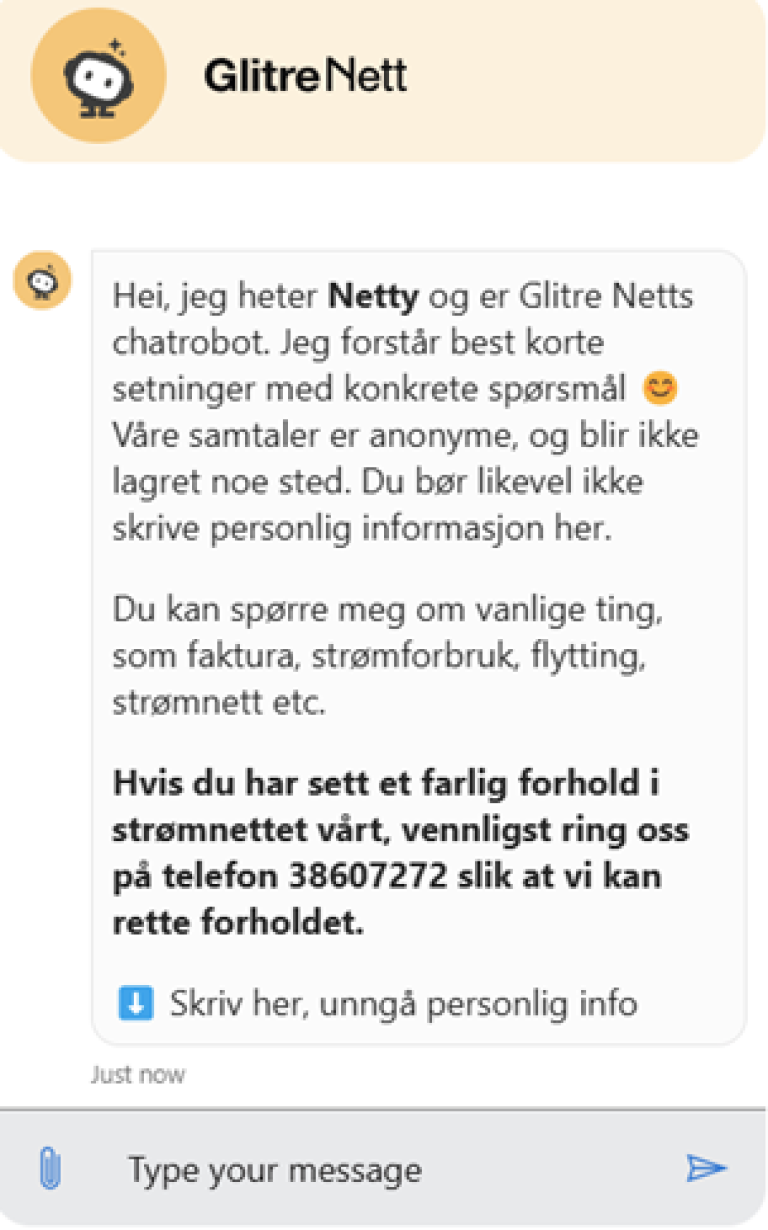The height and width of the screenshot is (1230, 768).
Task: Click the paperclip attachment icon
Action: (50, 1168)
